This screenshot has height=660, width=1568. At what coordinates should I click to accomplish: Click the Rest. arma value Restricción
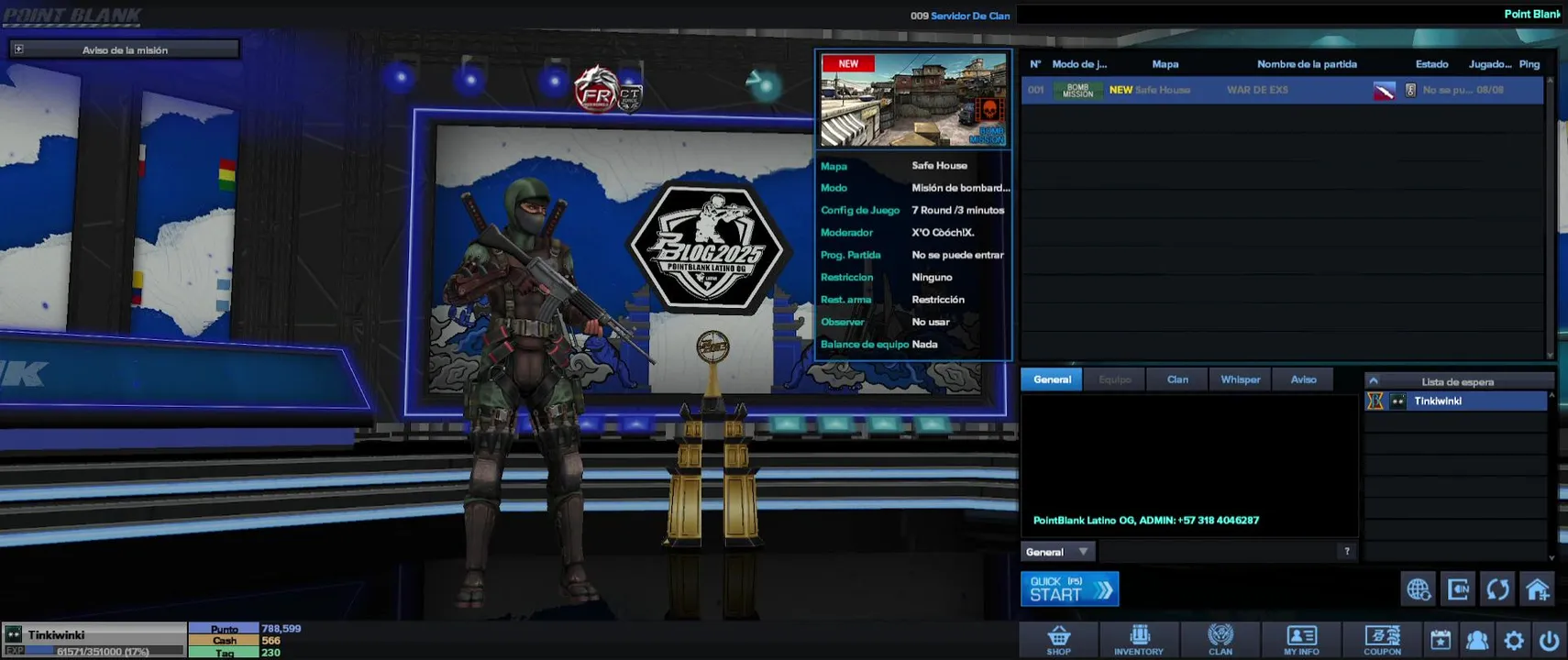click(x=938, y=300)
